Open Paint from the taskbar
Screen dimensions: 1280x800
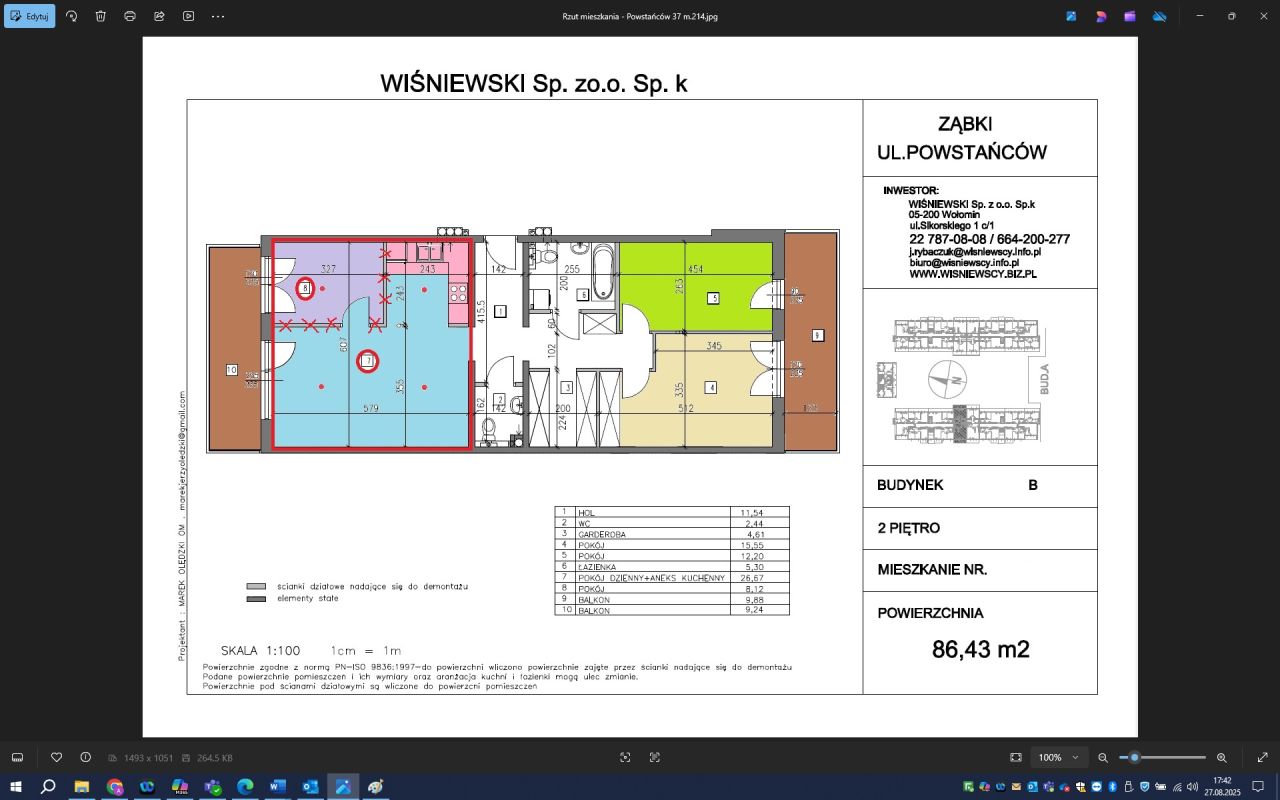(376, 787)
